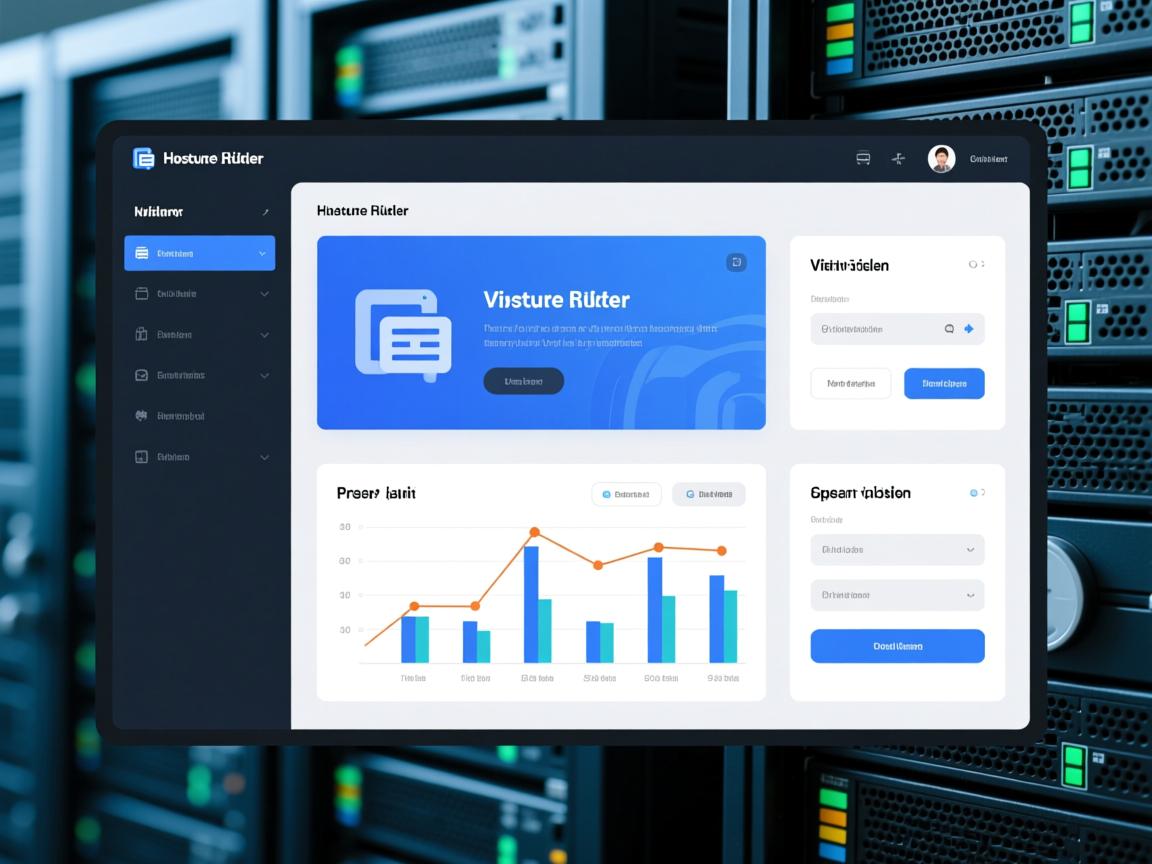Image resolution: width=1152 pixels, height=864 pixels.
Task: Toggle the first chart legend chip with filled dot
Action: (x=626, y=494)
